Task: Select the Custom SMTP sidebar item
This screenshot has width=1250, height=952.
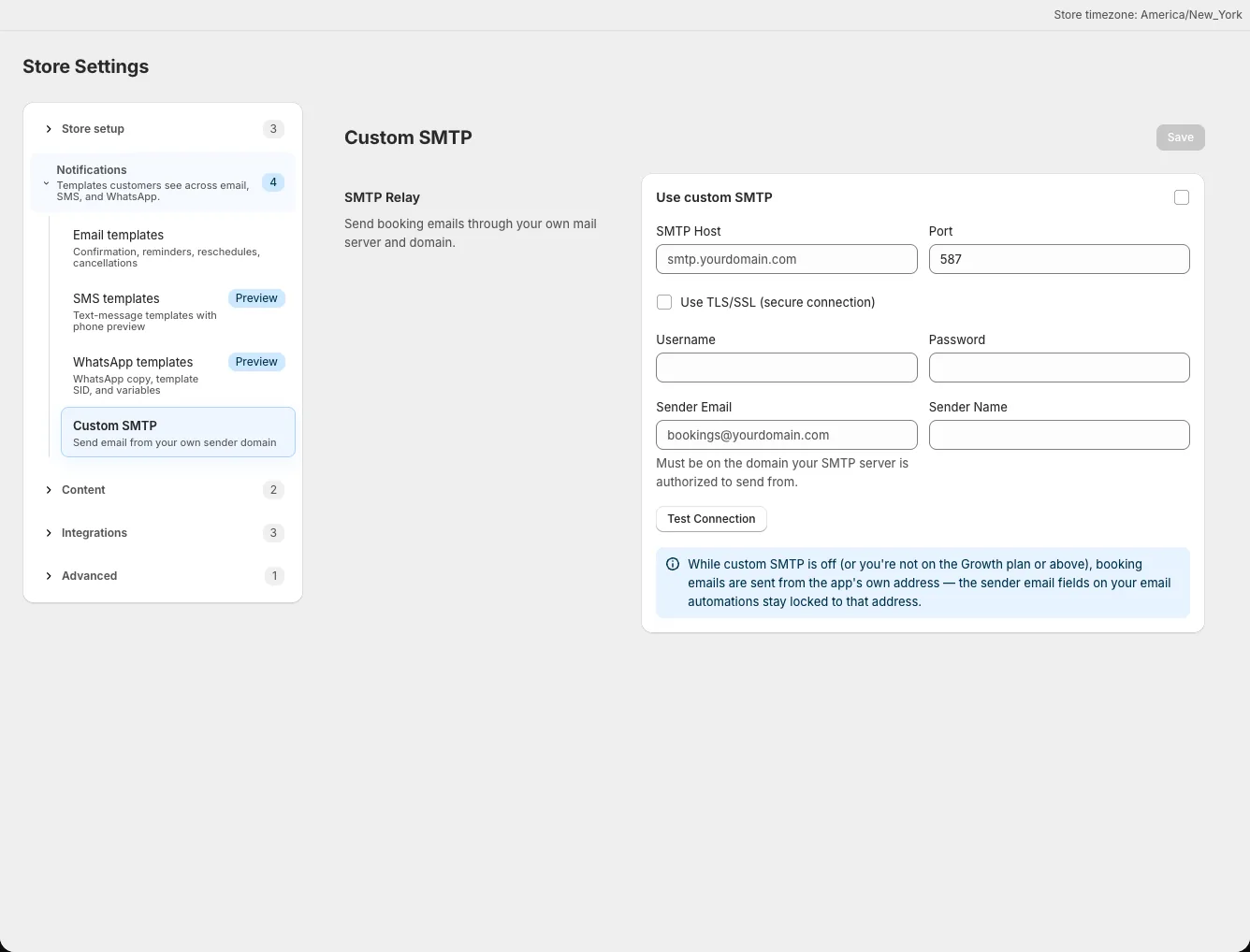Action: [178, 432]
